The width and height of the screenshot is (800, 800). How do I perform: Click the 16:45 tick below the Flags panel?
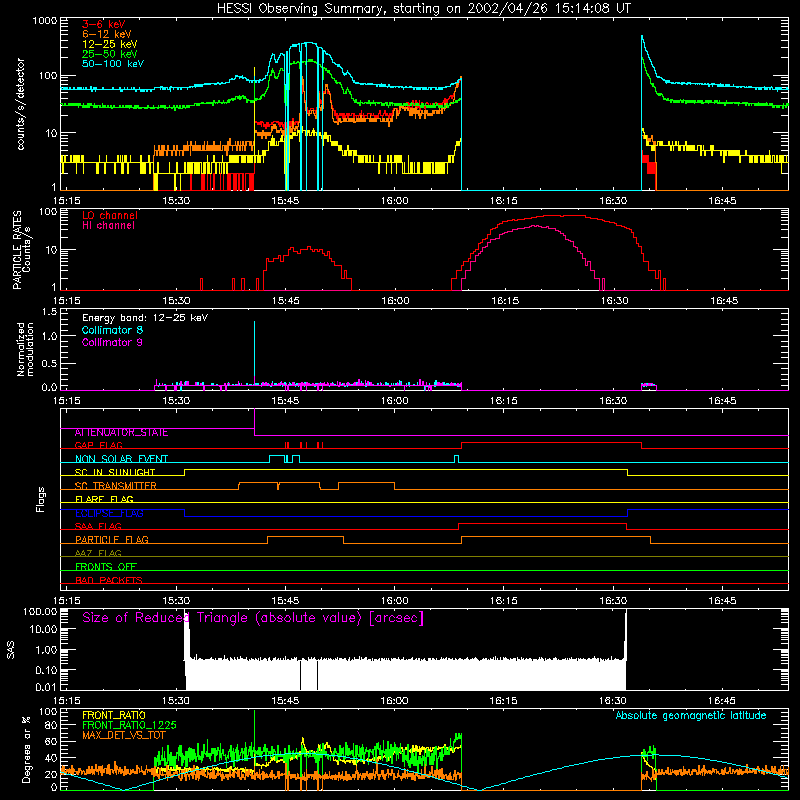(722, 601)
